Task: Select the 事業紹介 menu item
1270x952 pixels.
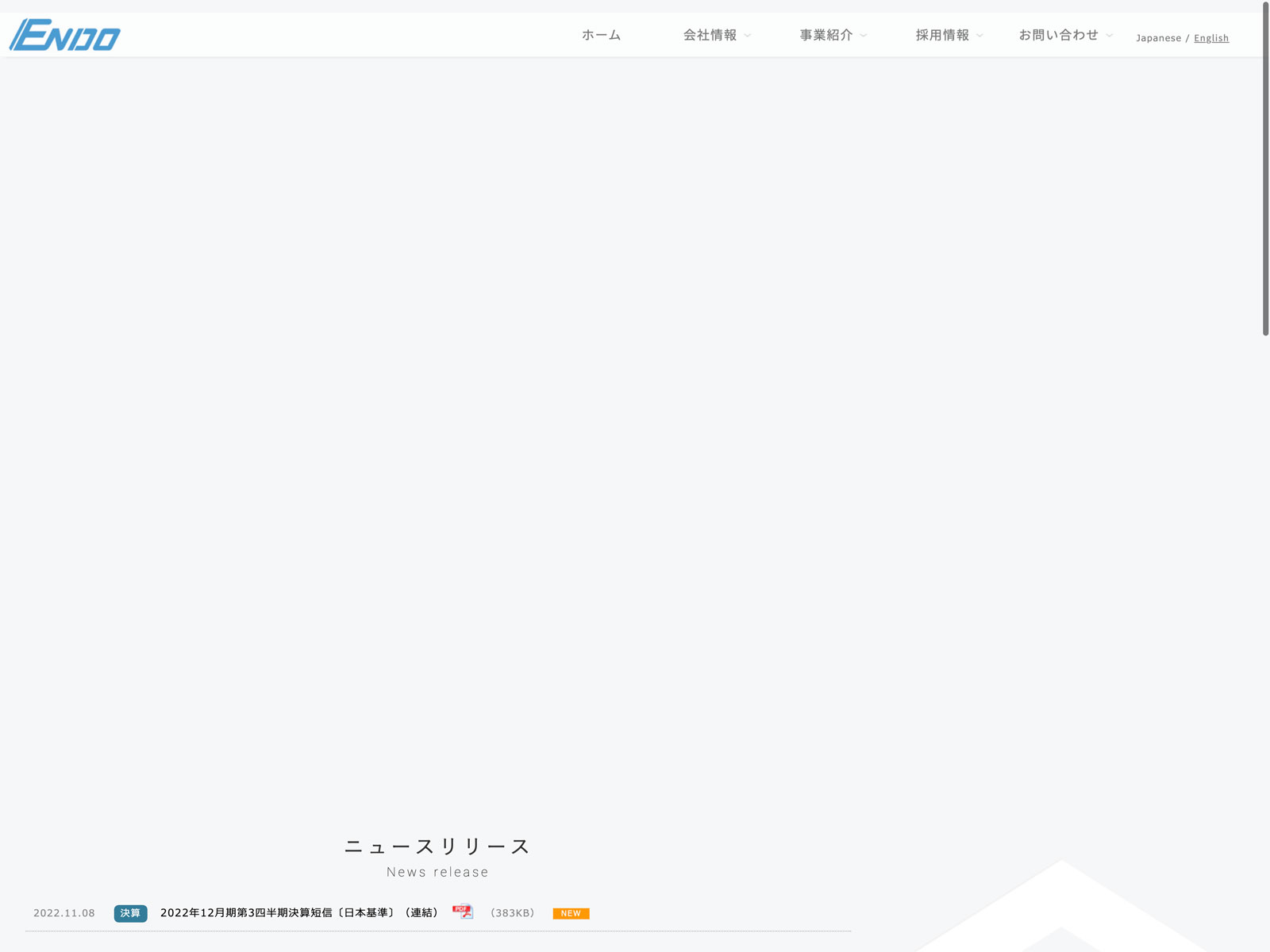Action: (825, 35)
